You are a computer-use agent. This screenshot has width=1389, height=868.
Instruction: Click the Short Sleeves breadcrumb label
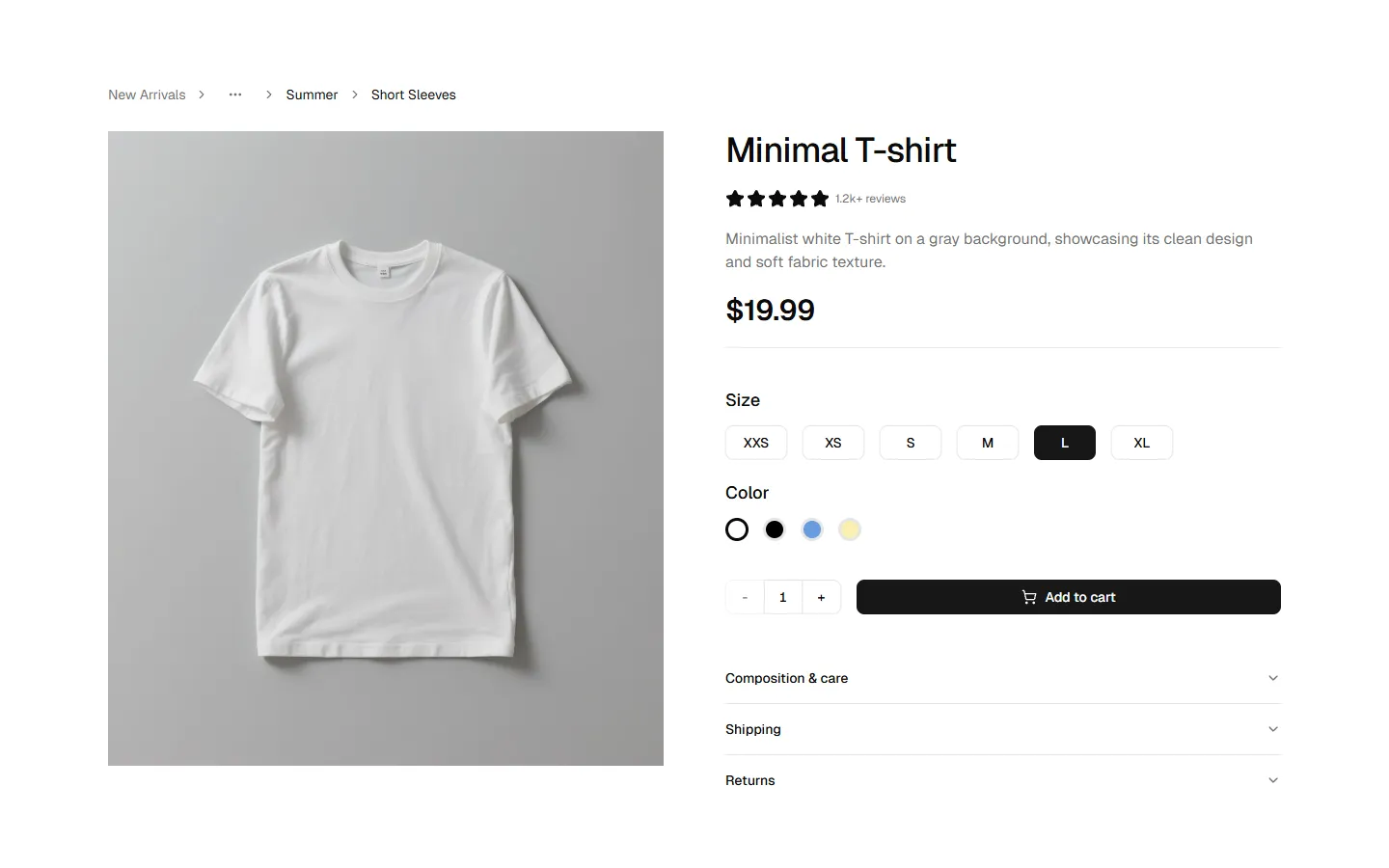point(413,95)
